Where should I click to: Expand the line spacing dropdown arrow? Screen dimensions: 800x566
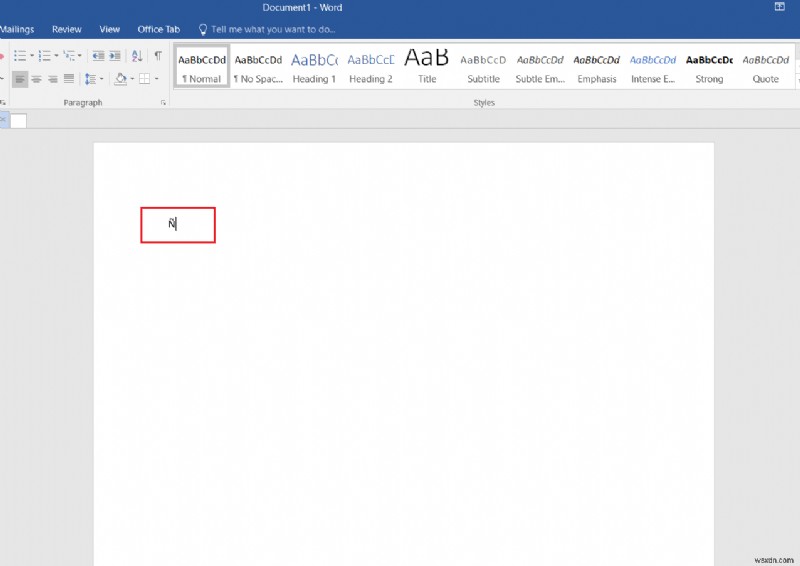(x=102, y=79)
